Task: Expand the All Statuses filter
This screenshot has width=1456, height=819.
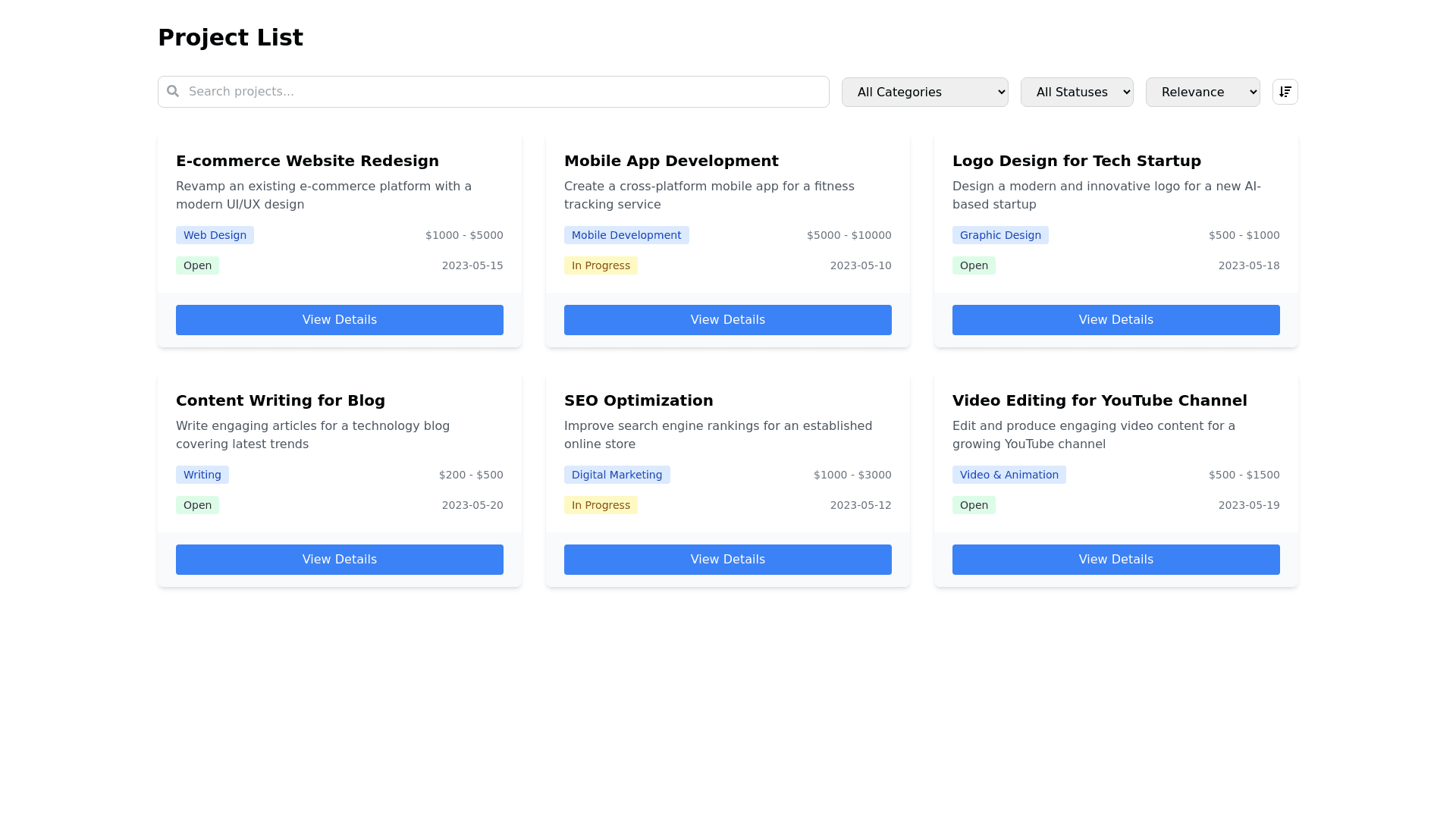Action: coord(1076,92)
